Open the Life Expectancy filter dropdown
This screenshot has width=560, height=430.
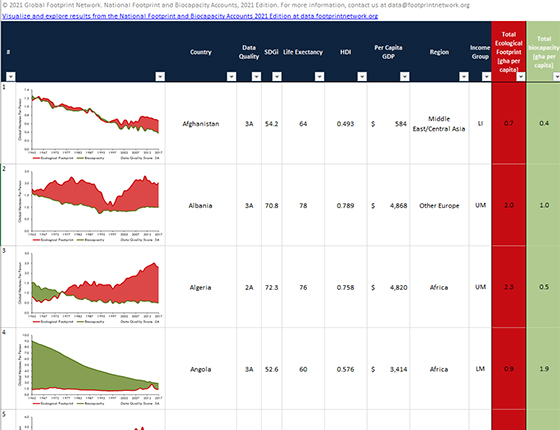pyautogui.click(x=320, y=76)
